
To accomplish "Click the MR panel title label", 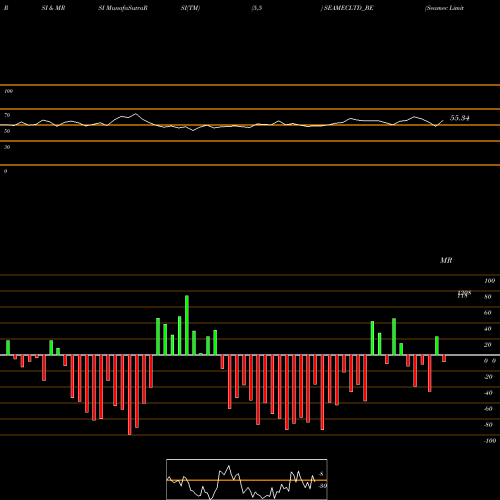I will pos(446,261).
